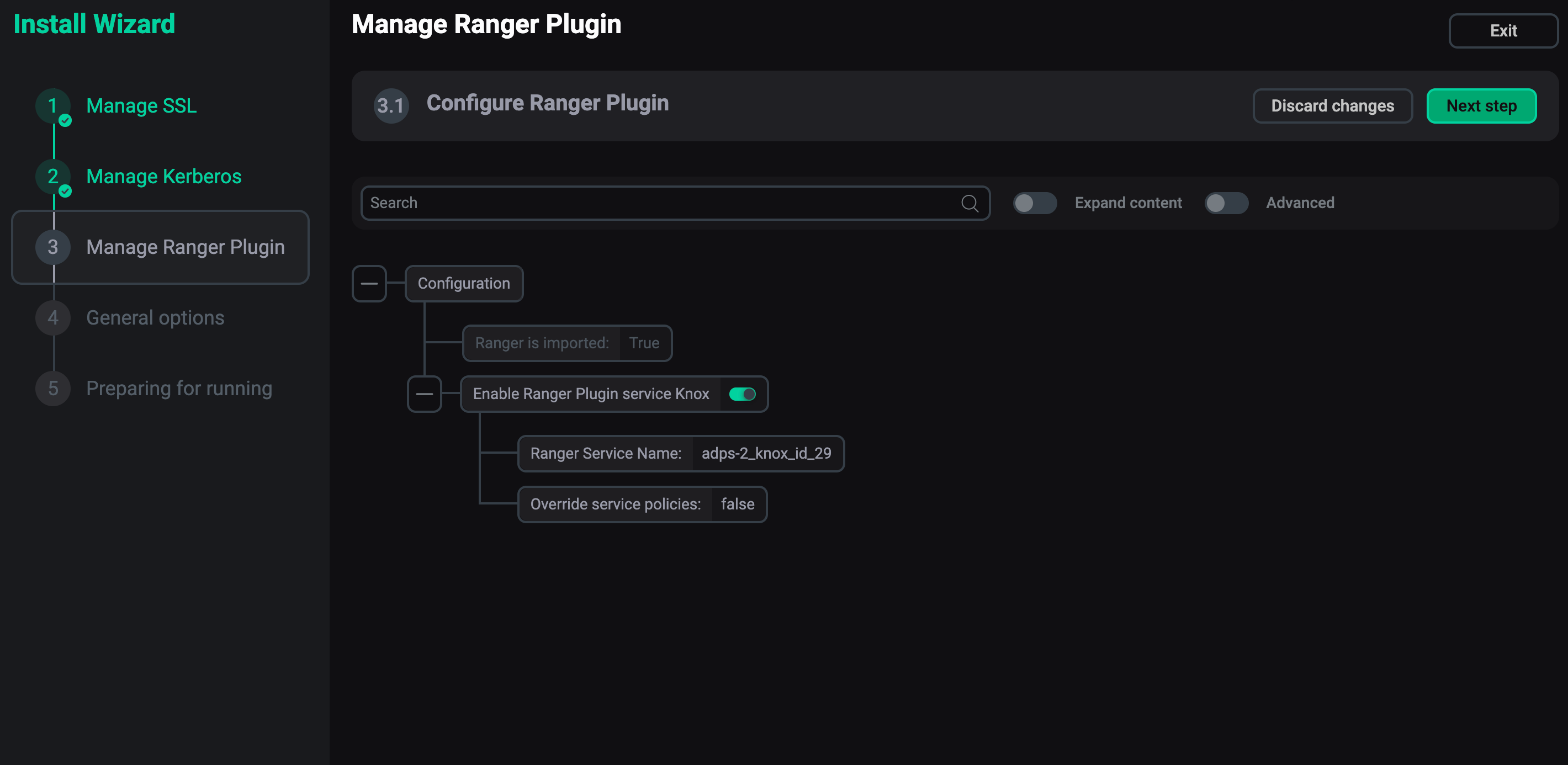This screenshot has width=1568, height=765.
Task: Click the Configuration node label
Action: (x=464, y=284)
